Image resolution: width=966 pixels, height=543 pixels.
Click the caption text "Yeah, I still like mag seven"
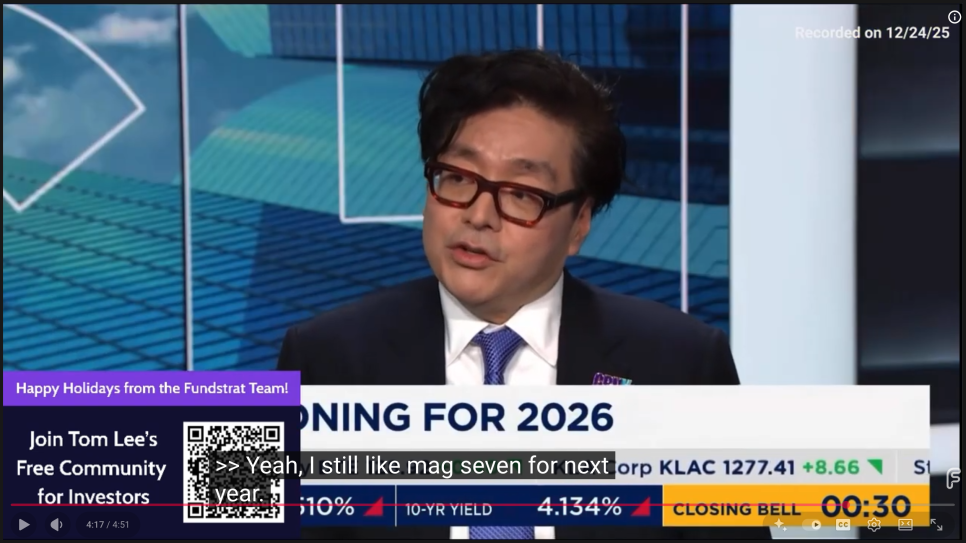[385, 465]
